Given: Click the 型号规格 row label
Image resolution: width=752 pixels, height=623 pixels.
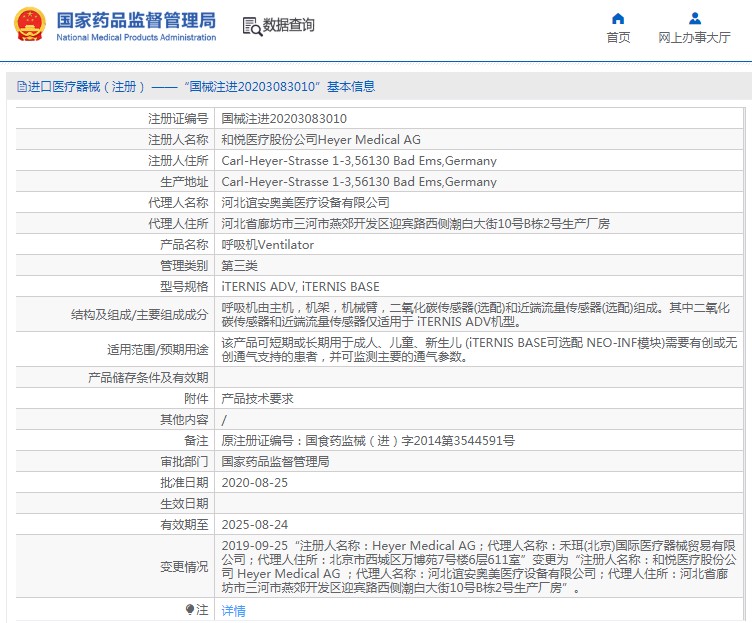Looking at the screenshot, I should (184, 287).
